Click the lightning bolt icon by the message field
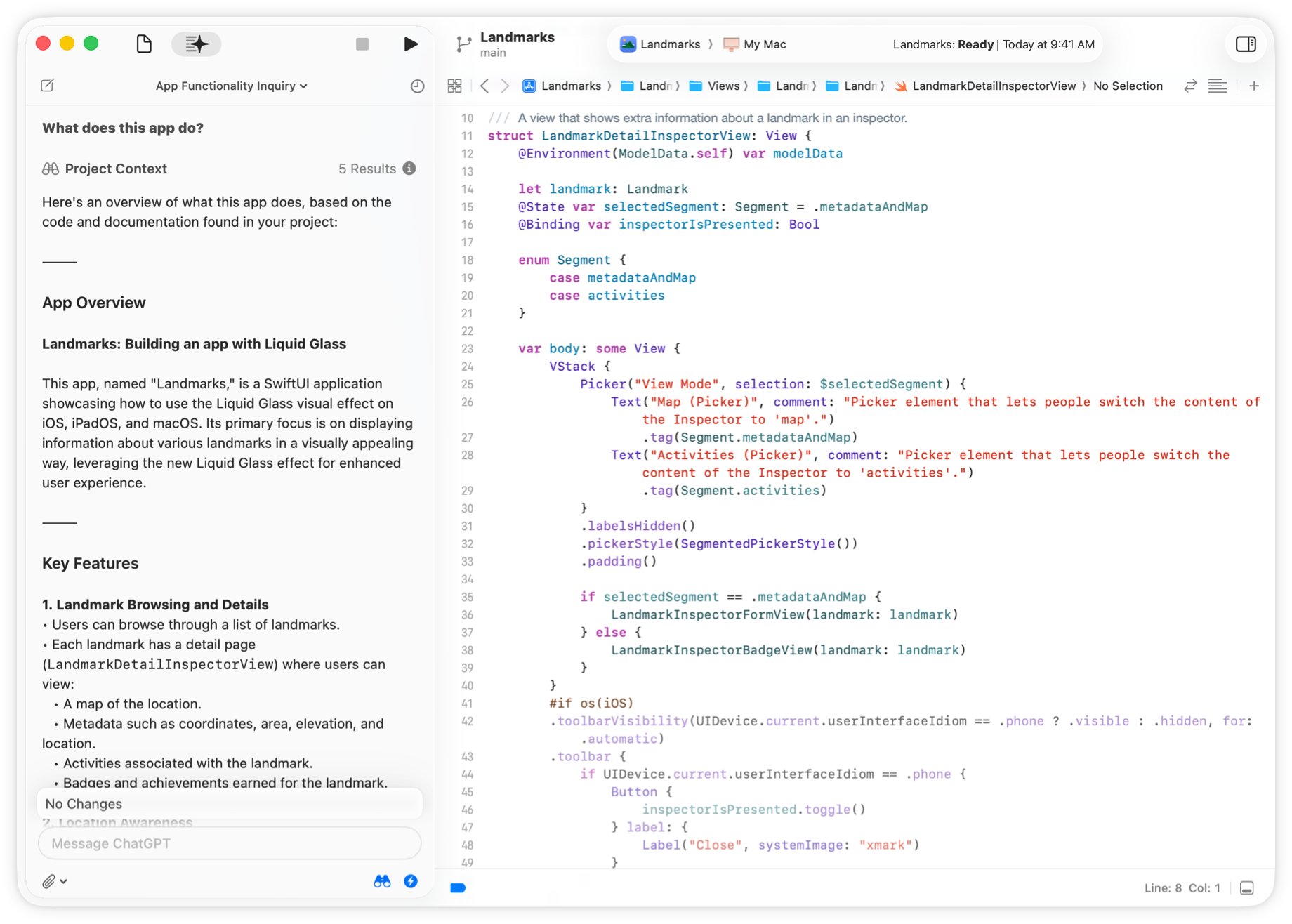Screen dimensions: 1292x924 click(x=411, y=881)
